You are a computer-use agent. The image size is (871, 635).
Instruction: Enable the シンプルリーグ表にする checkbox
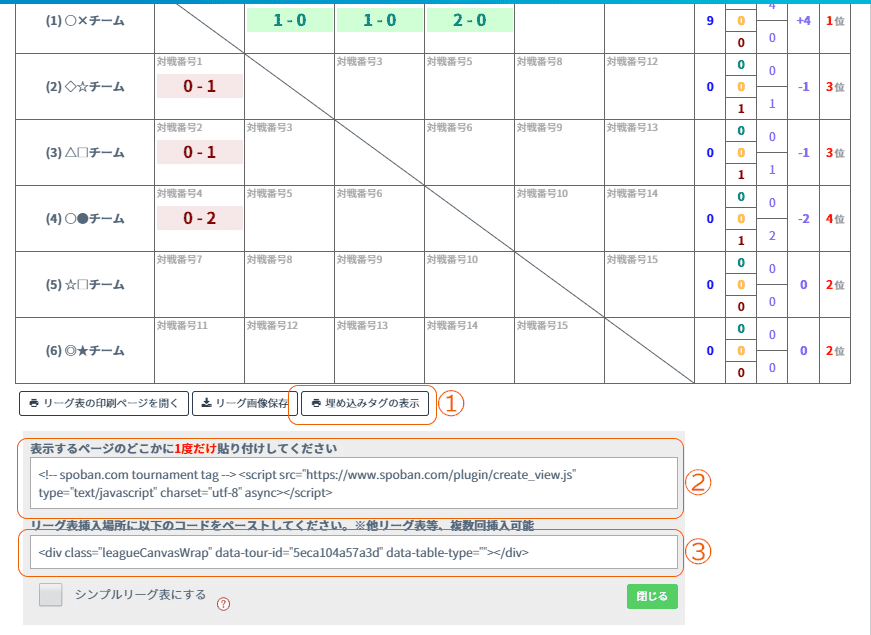pos(51,595)
